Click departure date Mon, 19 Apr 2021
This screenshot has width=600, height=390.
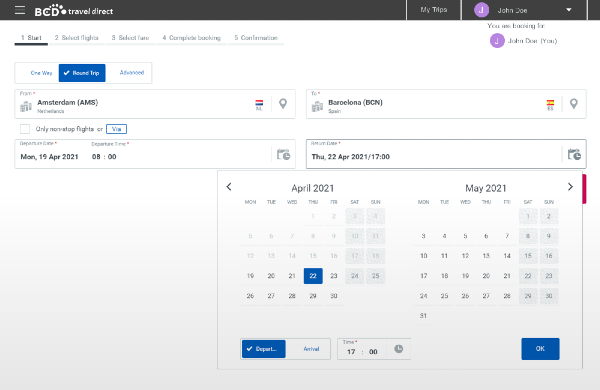tap(49, 157)
